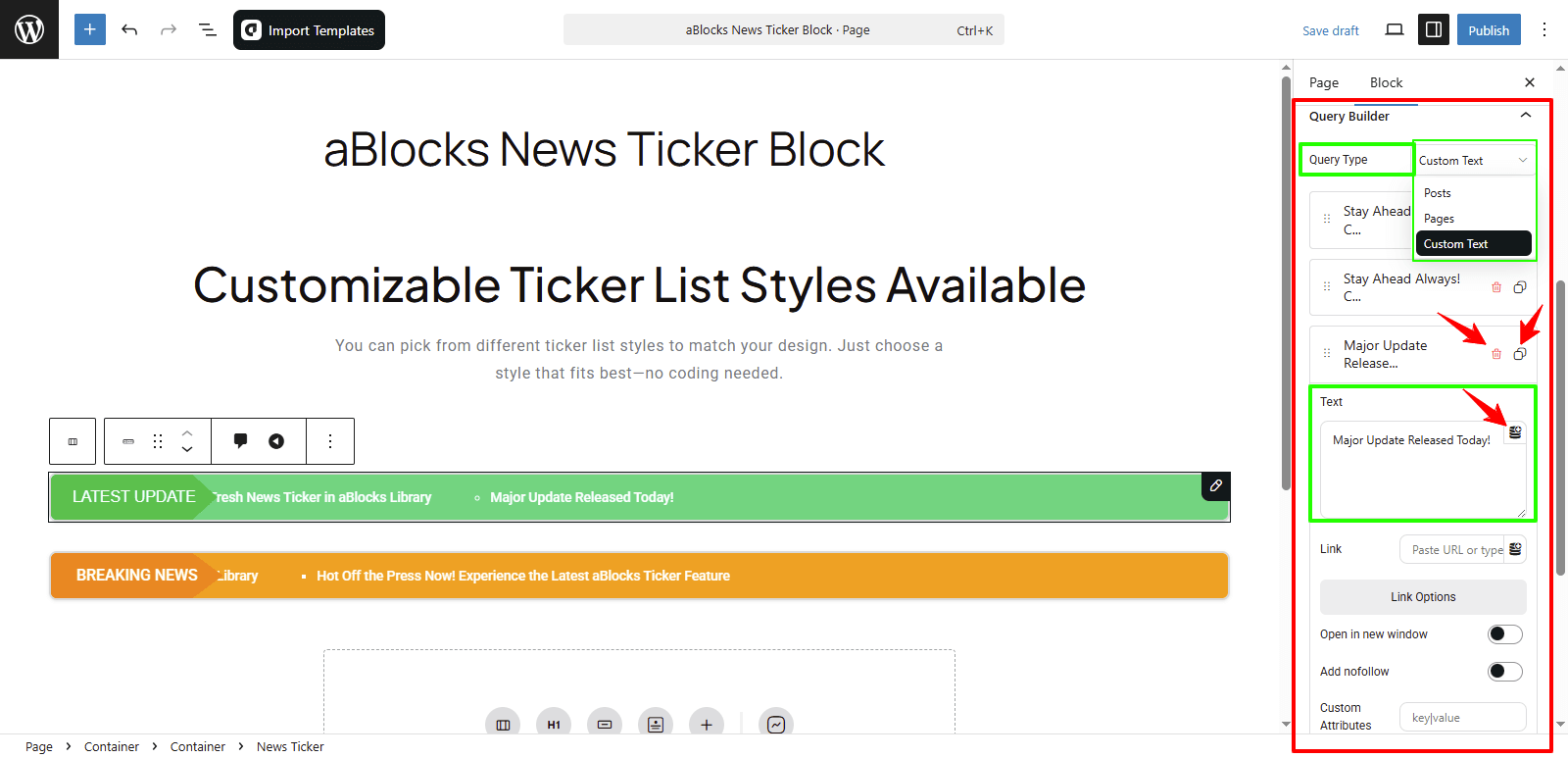Toggle Open in new window
Image resolution: width=1568 pixels, height=758 pixels.
point(1504,634)
